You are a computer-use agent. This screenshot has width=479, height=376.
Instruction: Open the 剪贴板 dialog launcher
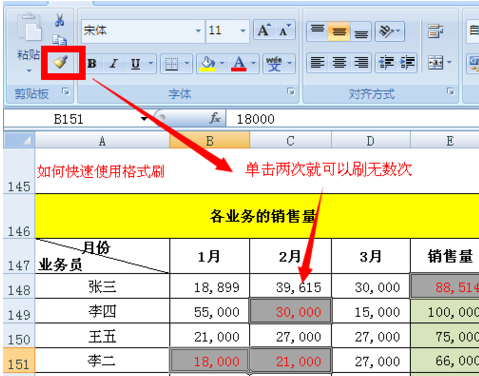pyautogui.click(x=66, y=91)
